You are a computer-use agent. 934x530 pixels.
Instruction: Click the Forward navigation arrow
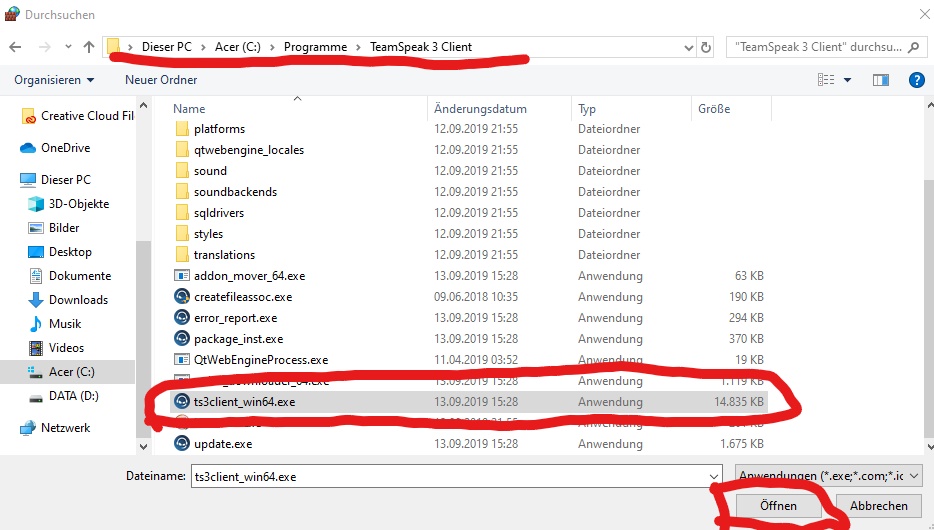(x=45, y=47)
